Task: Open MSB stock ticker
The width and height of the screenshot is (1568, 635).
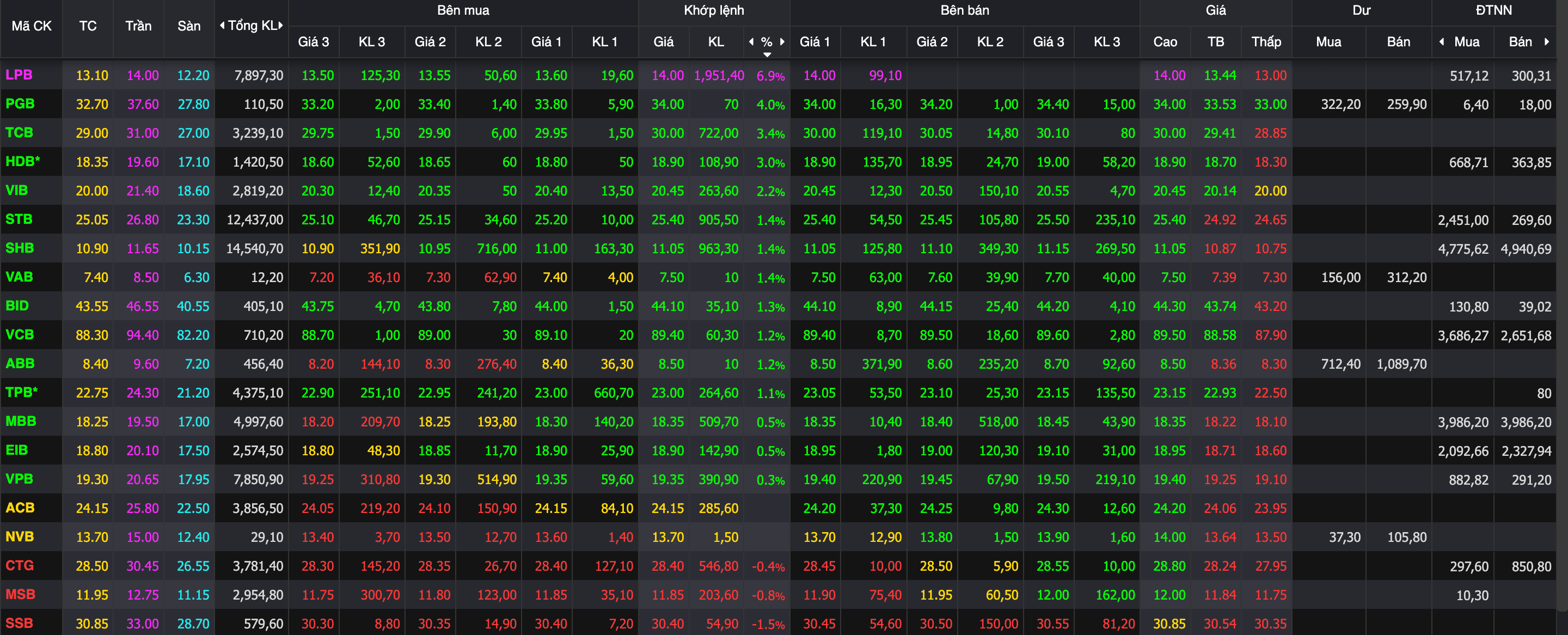Action: [x=20, y=594]
